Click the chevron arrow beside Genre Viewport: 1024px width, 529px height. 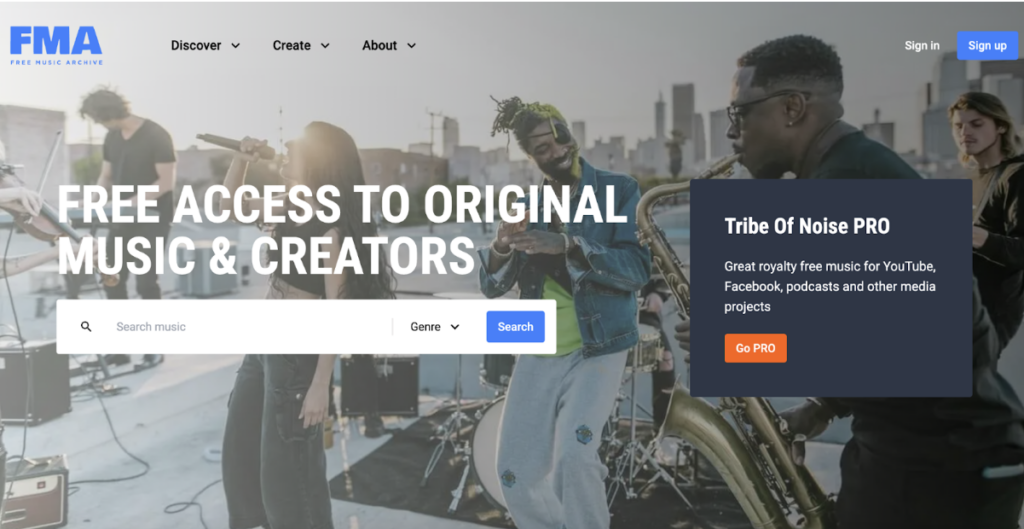pyautogui.click(x=455, y=327)
